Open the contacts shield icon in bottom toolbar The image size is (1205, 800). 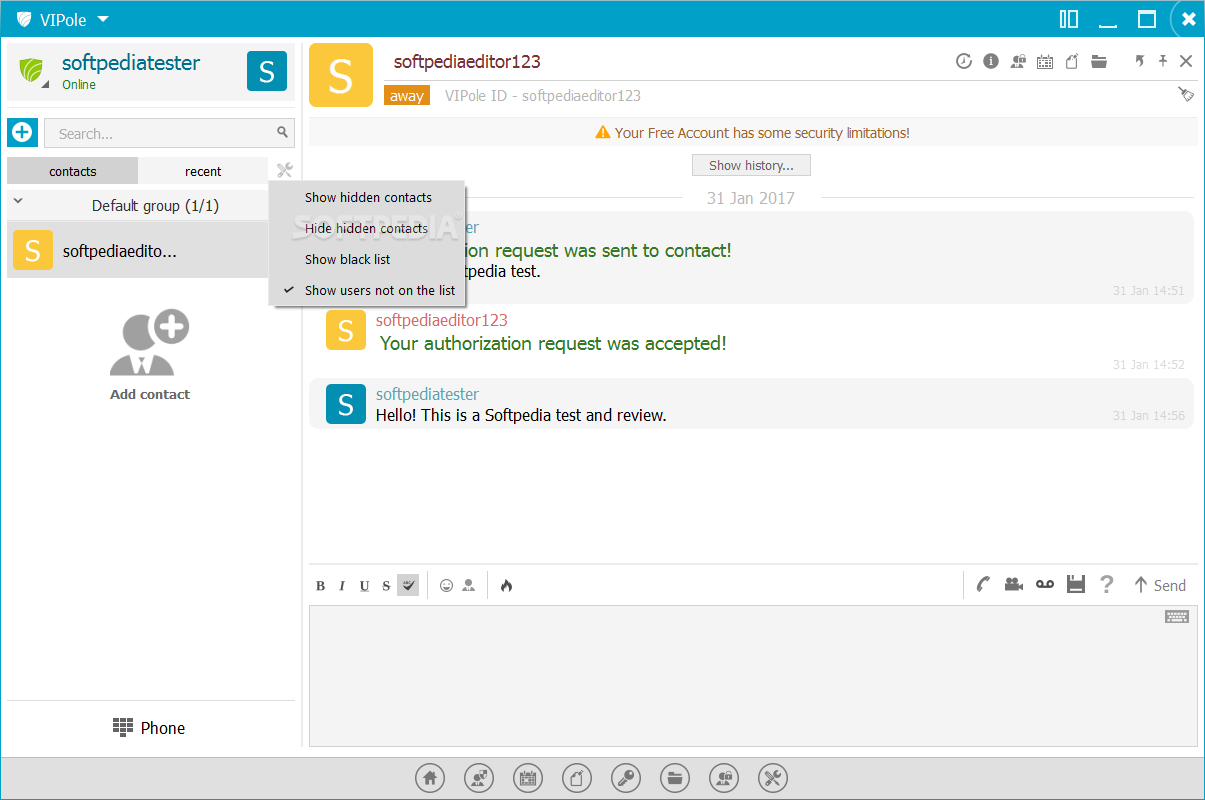point(479,777)
